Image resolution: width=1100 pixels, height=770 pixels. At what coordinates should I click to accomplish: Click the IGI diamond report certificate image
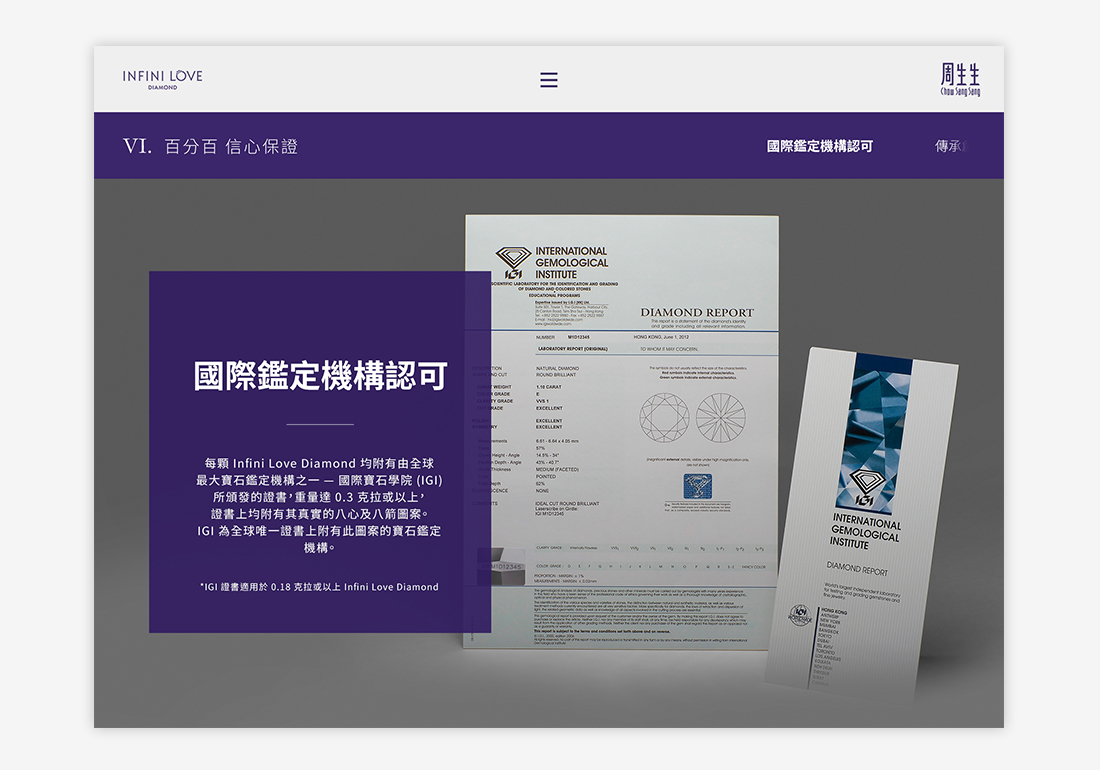click(x=622, y=432)
